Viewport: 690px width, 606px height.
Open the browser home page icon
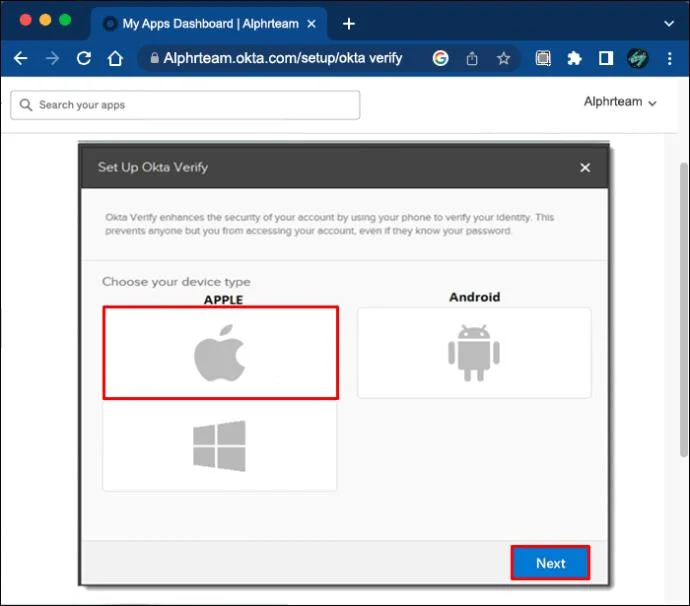click(x=115, y=58)
